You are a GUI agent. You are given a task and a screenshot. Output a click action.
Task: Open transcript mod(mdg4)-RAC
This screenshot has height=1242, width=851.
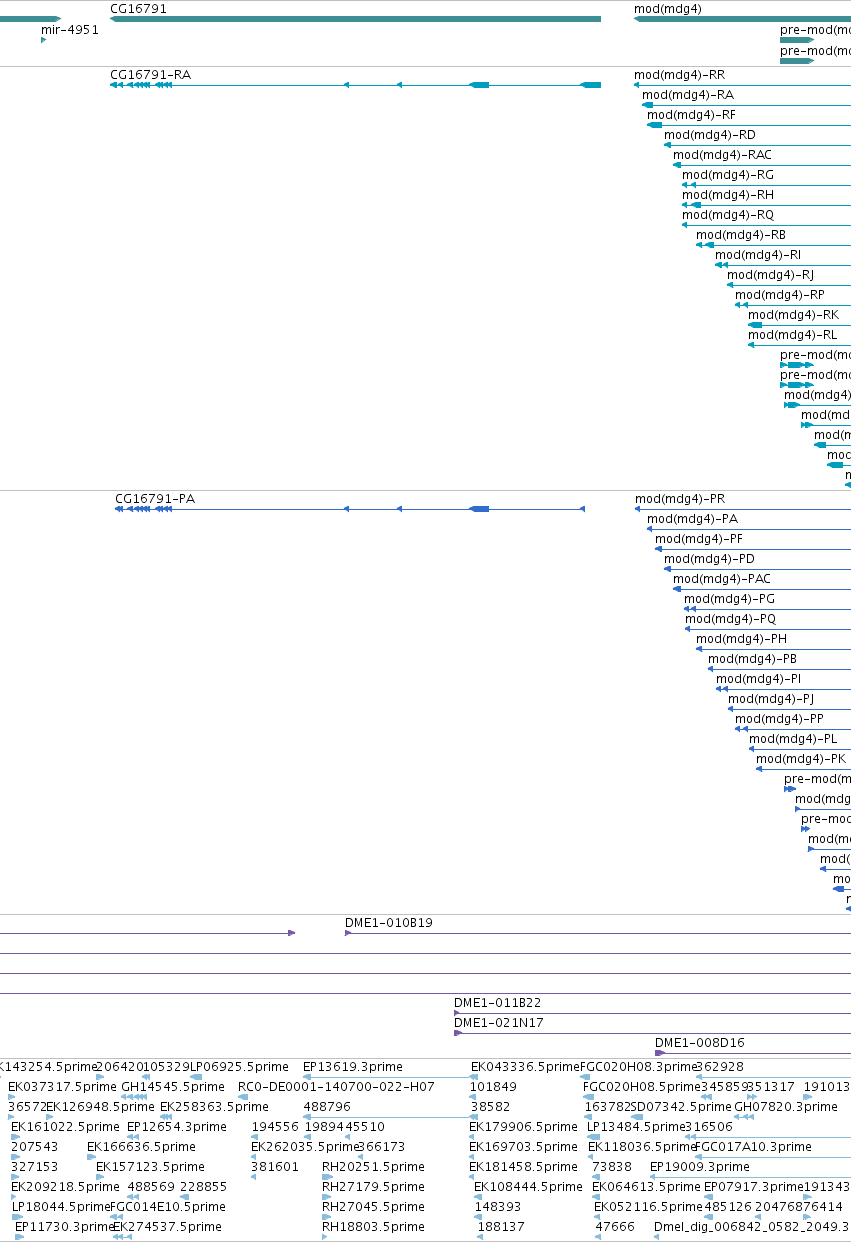[x=723, y=154]
